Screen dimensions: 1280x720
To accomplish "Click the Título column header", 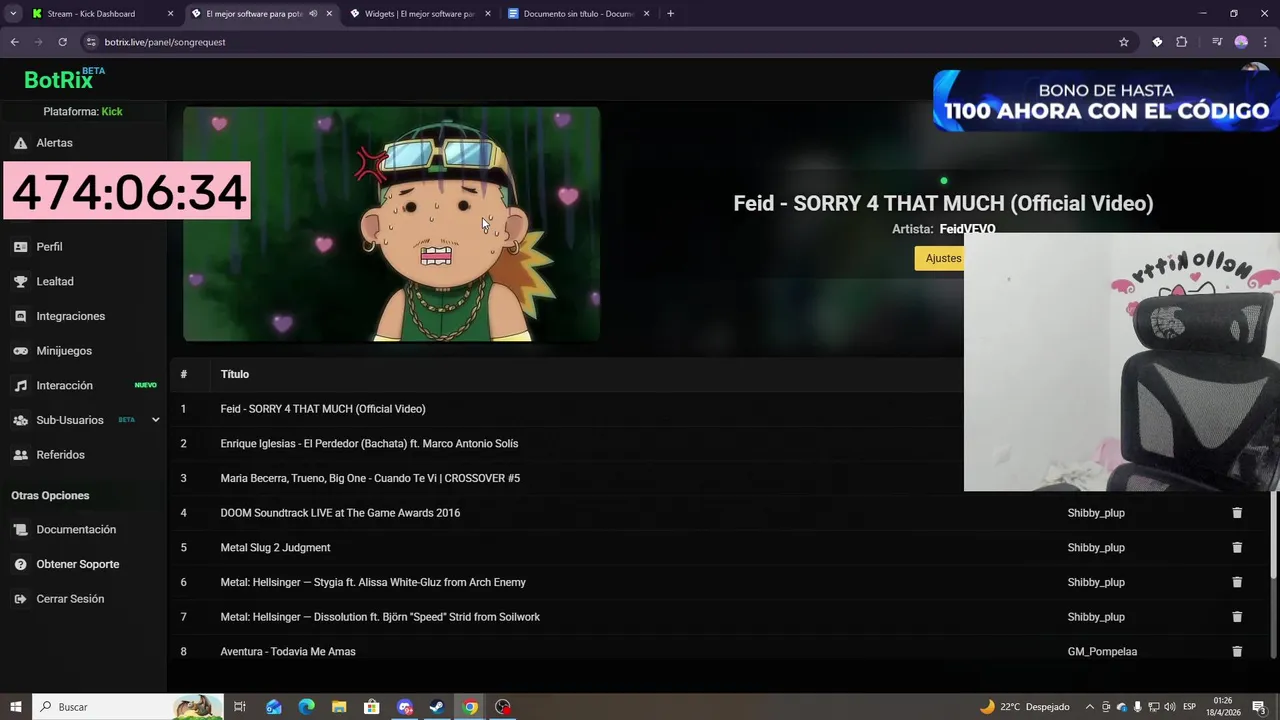I will (235, 374).
